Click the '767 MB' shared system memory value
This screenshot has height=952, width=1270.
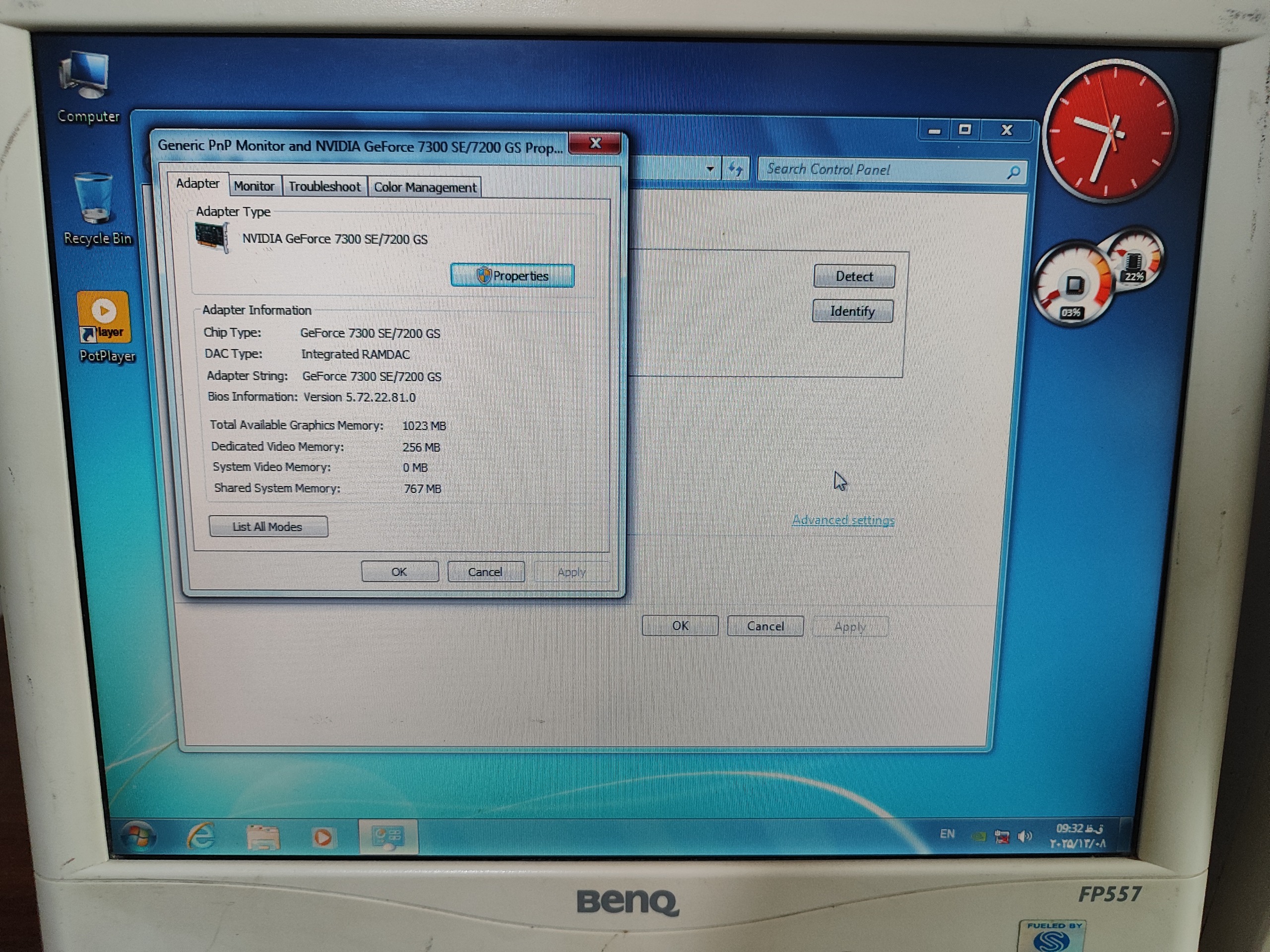[x=423, y=489]
